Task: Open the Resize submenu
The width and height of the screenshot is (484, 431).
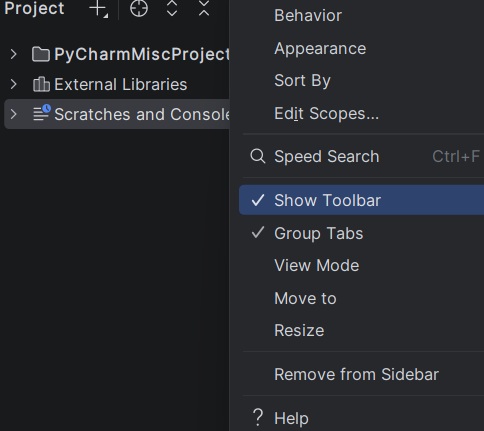Action: (x=361, y=330)
